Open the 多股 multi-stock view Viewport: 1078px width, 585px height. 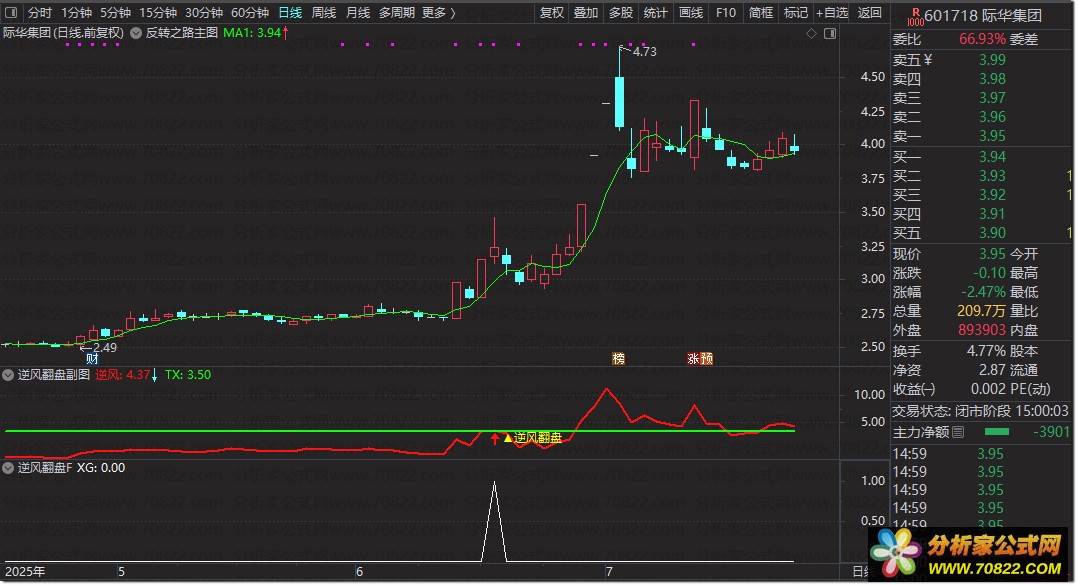click(x=621, y=12)
